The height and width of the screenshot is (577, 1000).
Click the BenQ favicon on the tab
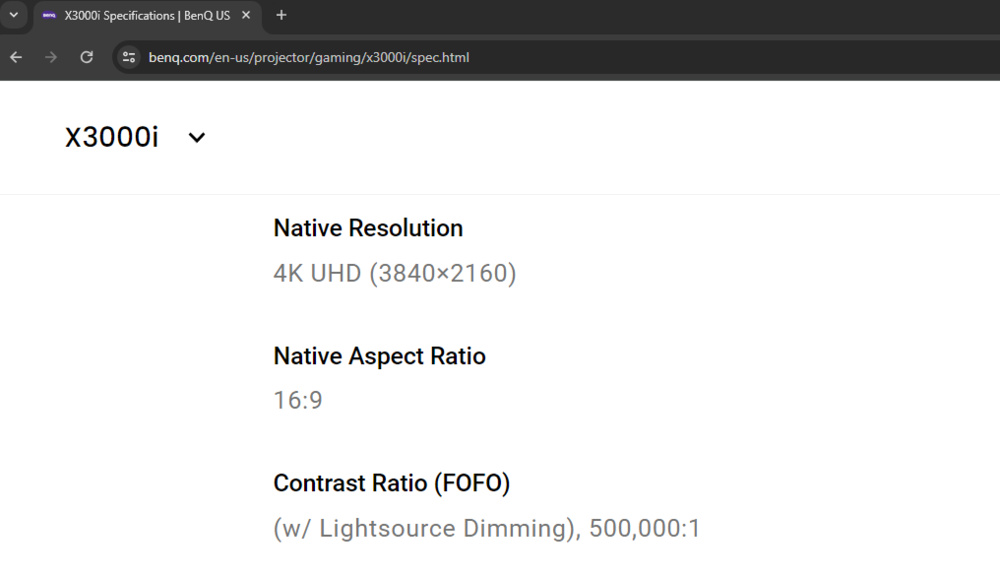point(49,16)
